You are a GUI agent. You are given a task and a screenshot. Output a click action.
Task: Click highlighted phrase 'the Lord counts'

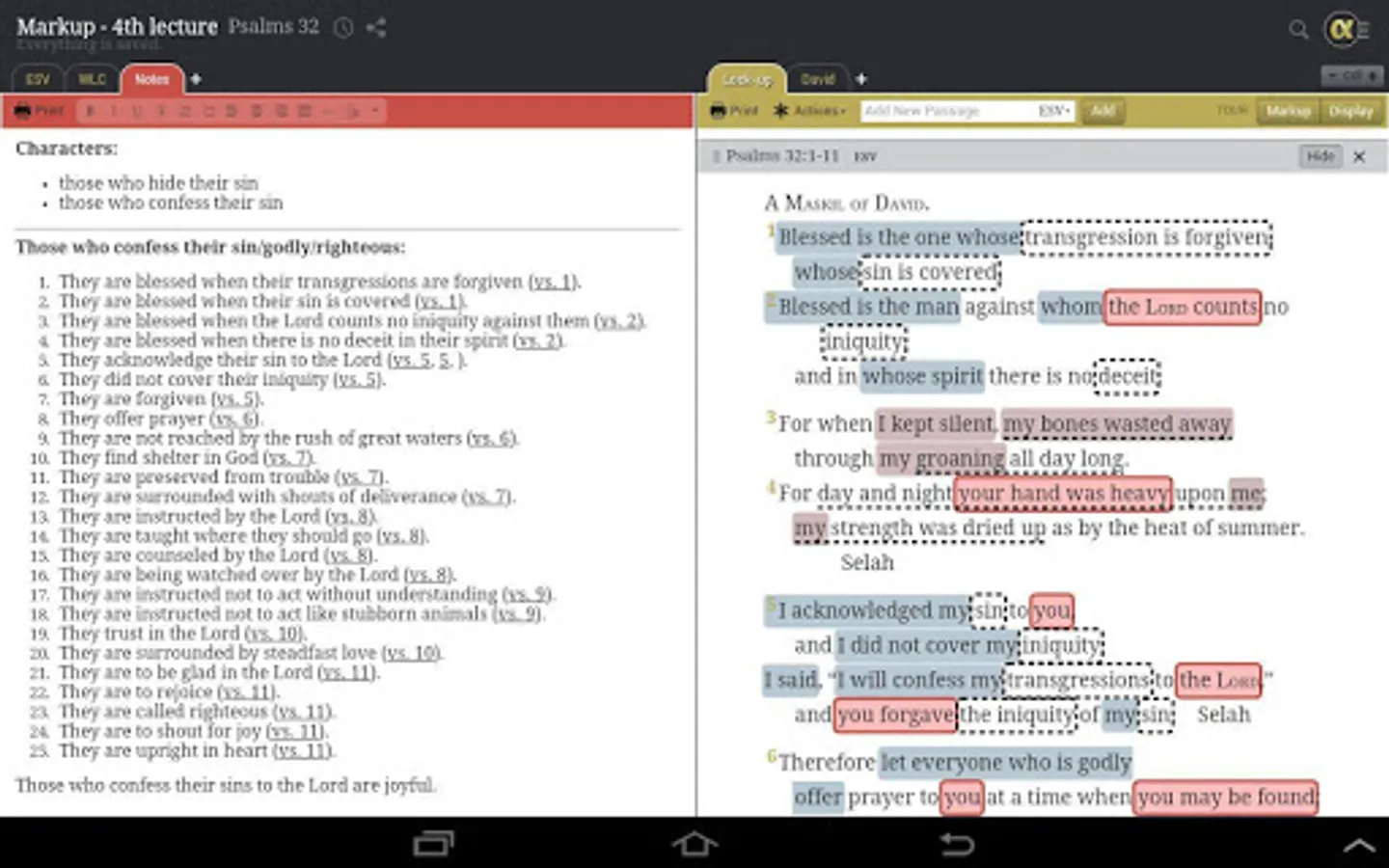(x=1182, y=307)
